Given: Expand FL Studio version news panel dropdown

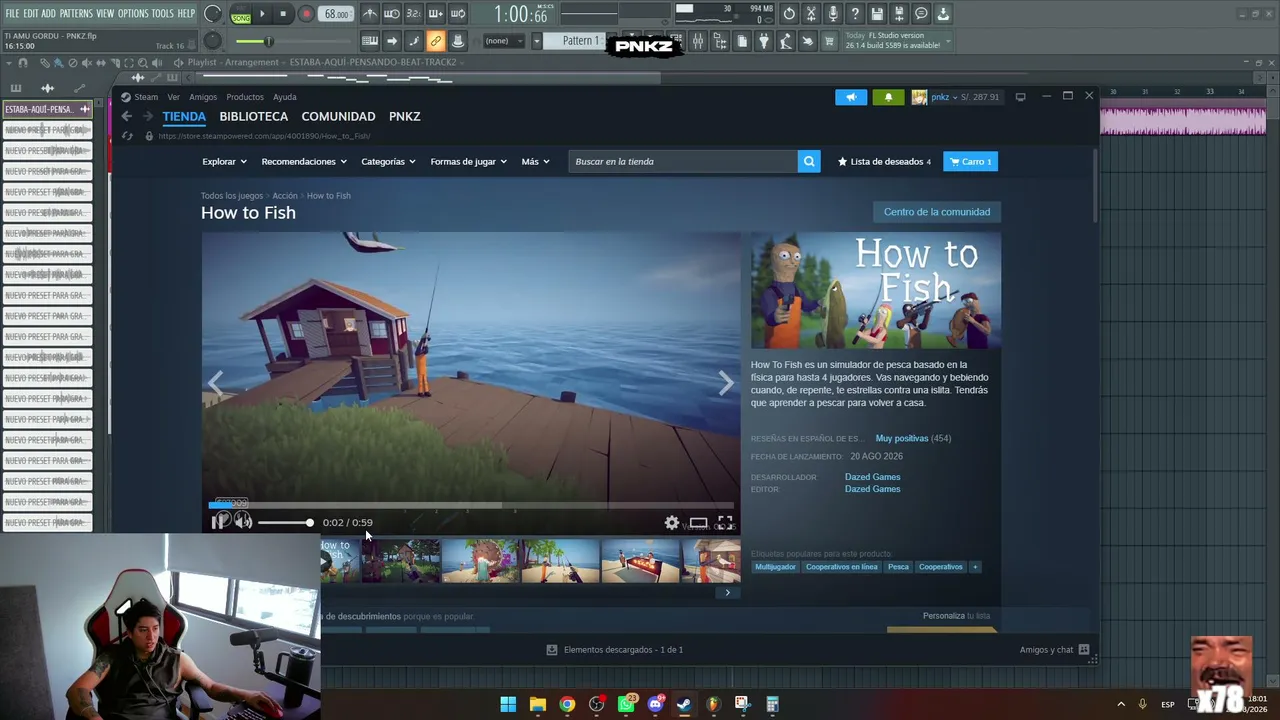Looking at the screenshot, I should [948, 41].
